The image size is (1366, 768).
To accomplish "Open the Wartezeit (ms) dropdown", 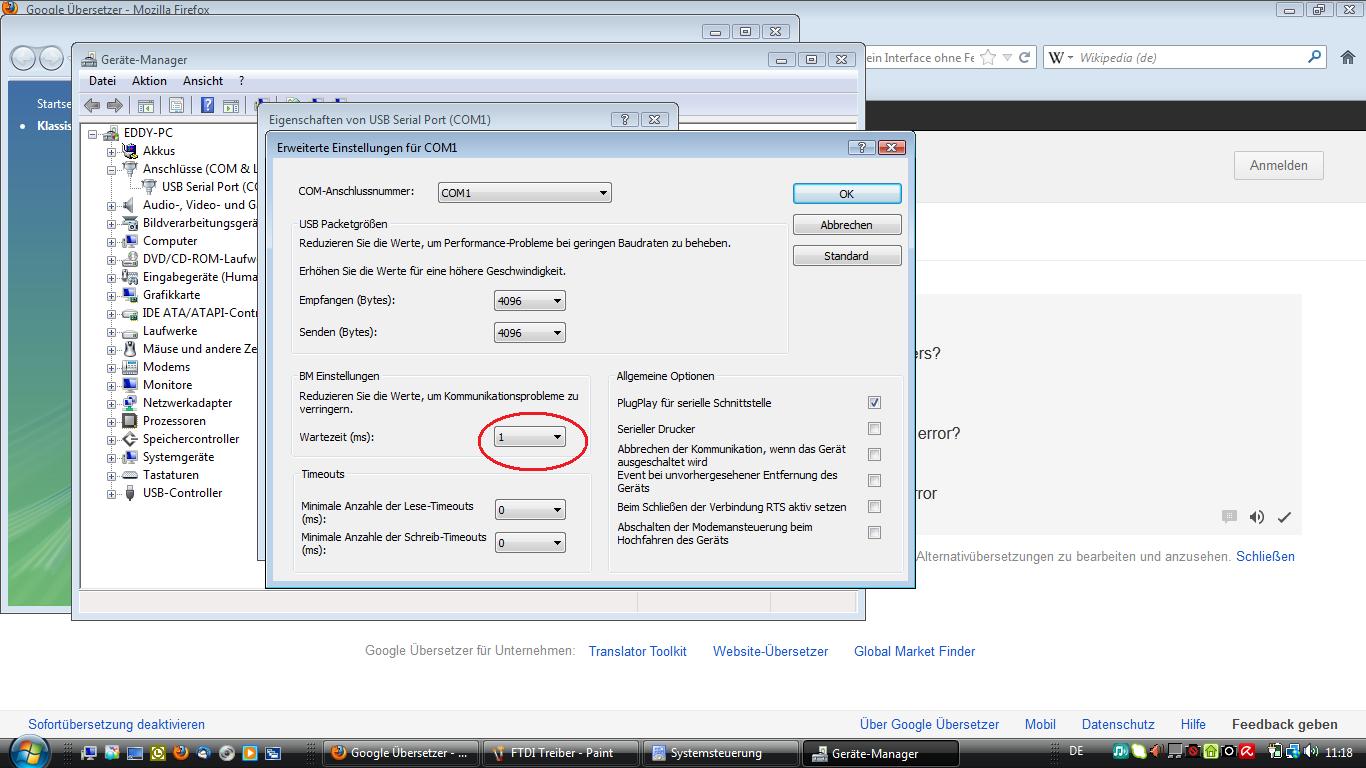I will (530, 437).
